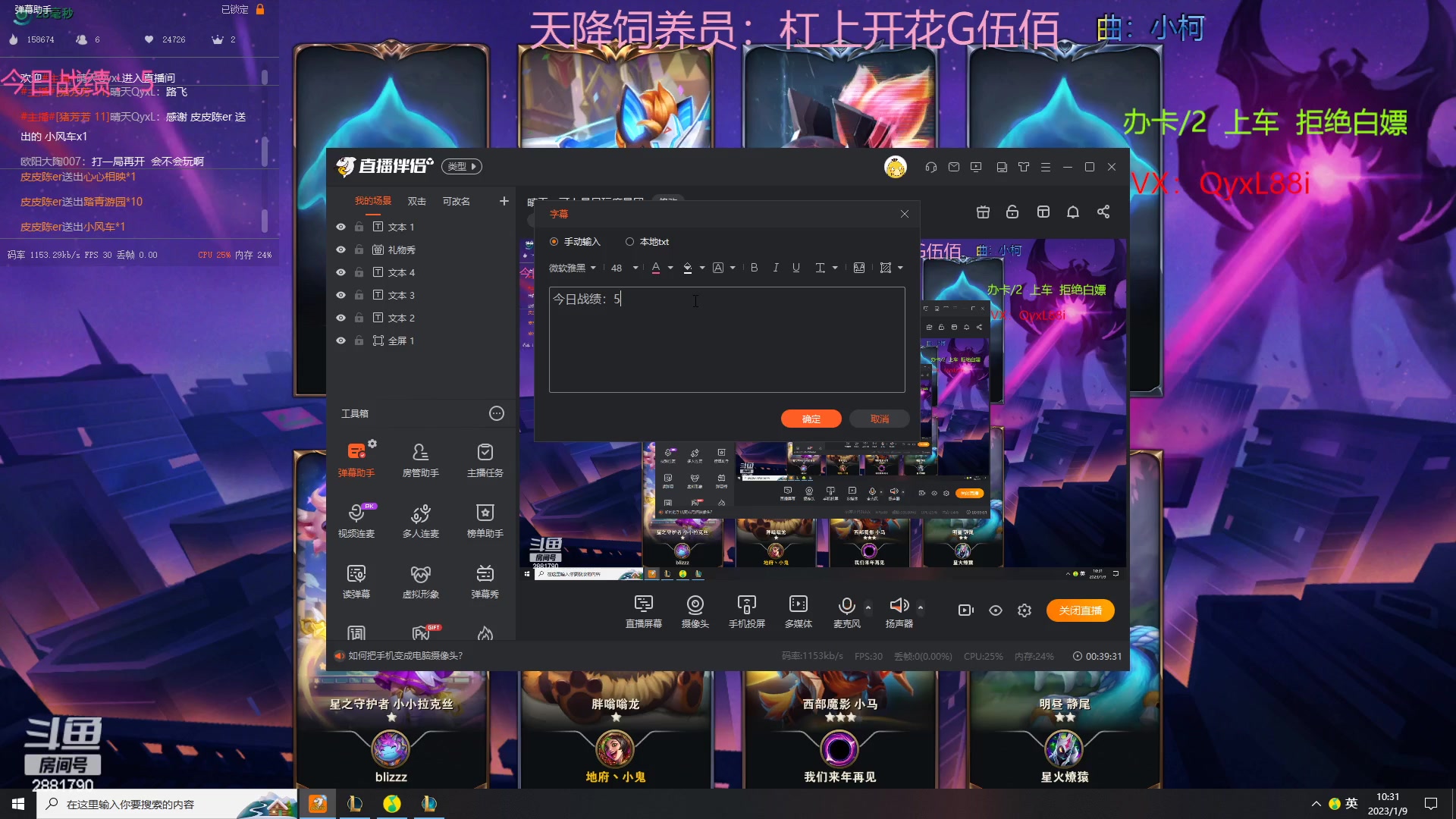Pick the fill bucket color swatch
1456x819 pixels.
point(687,268)
